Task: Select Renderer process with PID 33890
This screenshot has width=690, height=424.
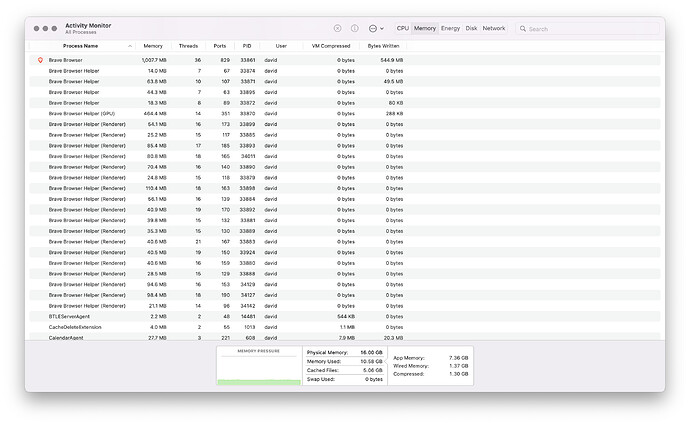Action: [345, 167]
